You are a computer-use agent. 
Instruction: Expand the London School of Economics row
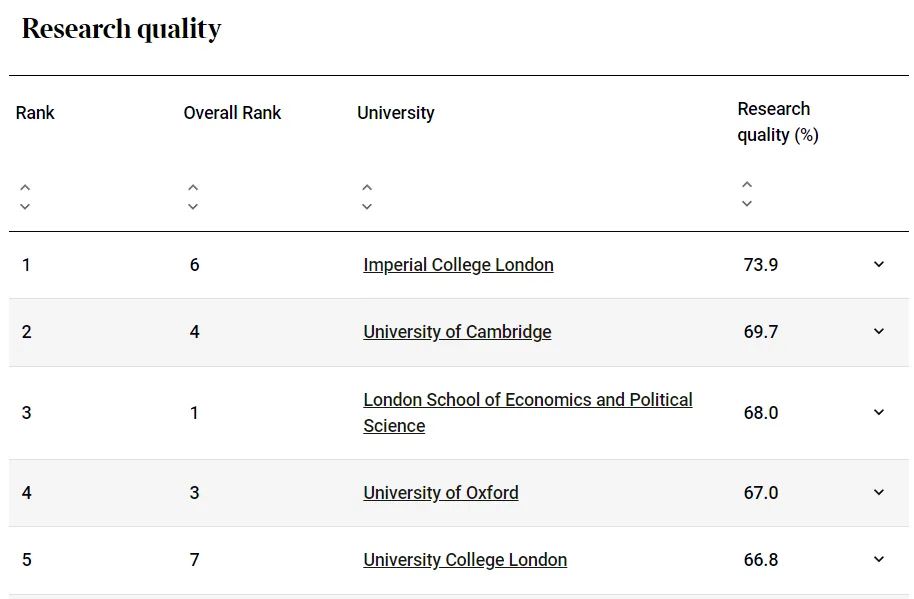(x=879, y=413)
